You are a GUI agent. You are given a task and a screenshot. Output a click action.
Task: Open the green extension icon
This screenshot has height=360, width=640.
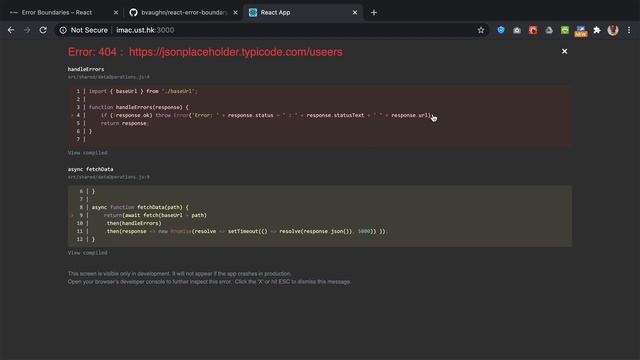[565, 30]
